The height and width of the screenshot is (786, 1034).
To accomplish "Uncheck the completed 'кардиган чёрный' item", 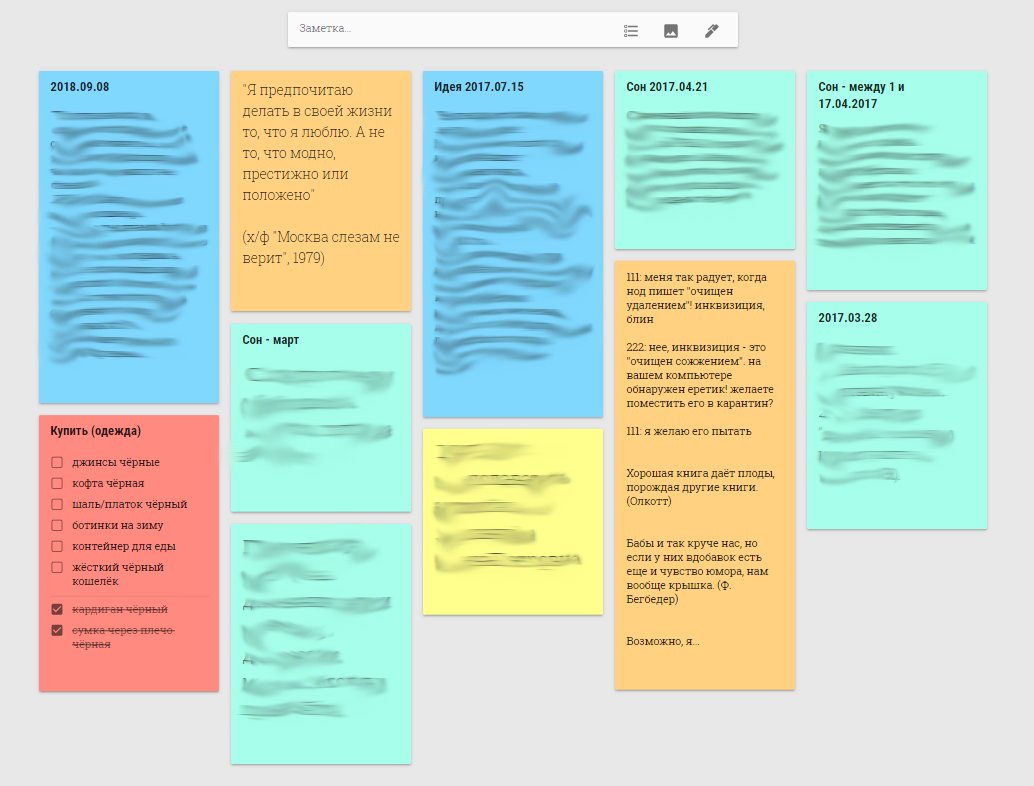I will 57,609.
